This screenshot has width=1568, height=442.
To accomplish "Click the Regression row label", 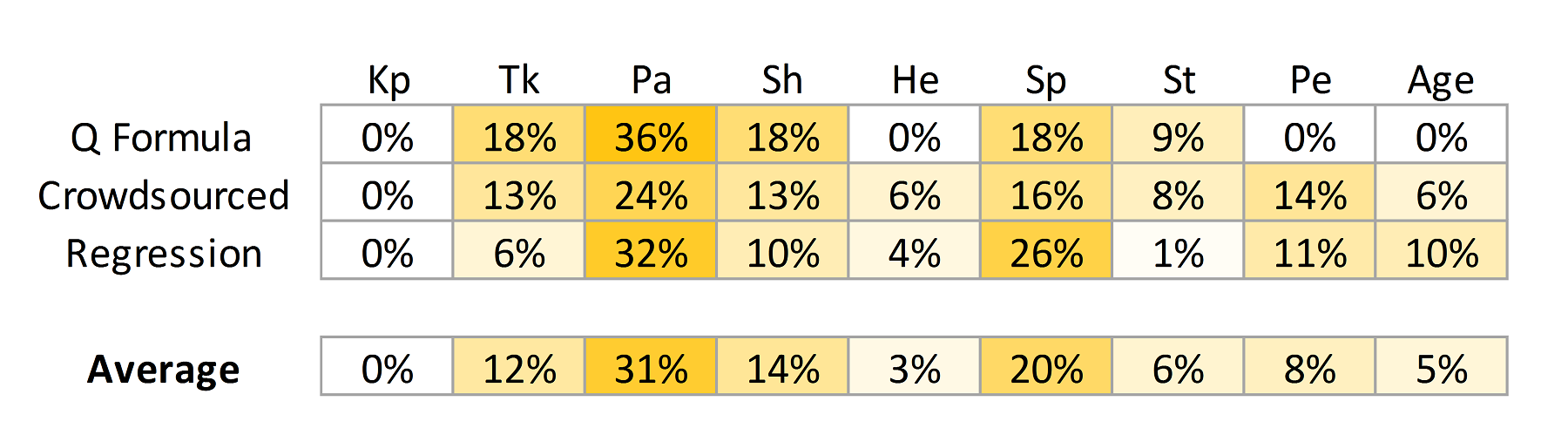I will point(164,254).
